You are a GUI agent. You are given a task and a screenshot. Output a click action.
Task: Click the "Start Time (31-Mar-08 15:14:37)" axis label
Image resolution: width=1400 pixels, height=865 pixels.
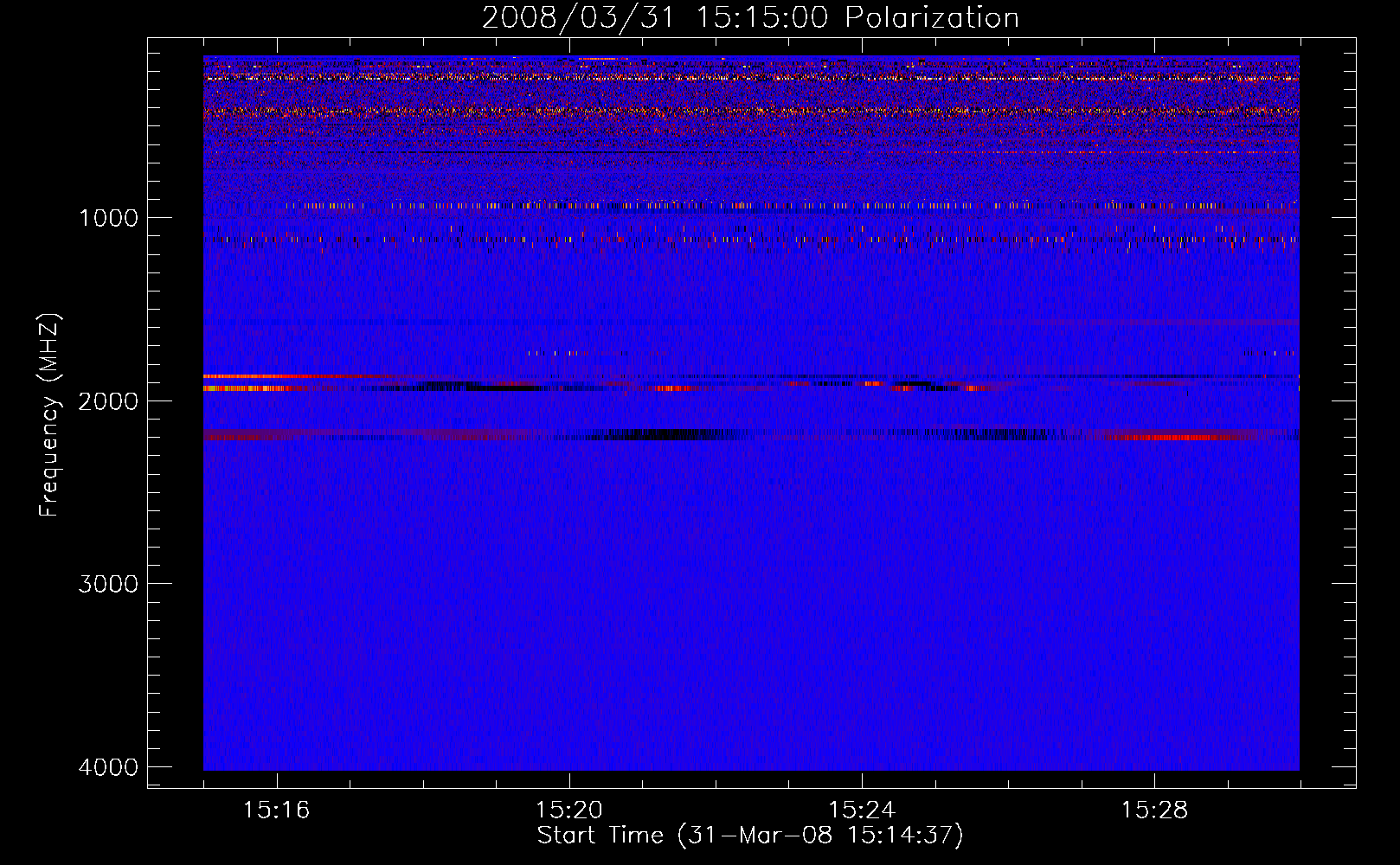pos(750,836)
